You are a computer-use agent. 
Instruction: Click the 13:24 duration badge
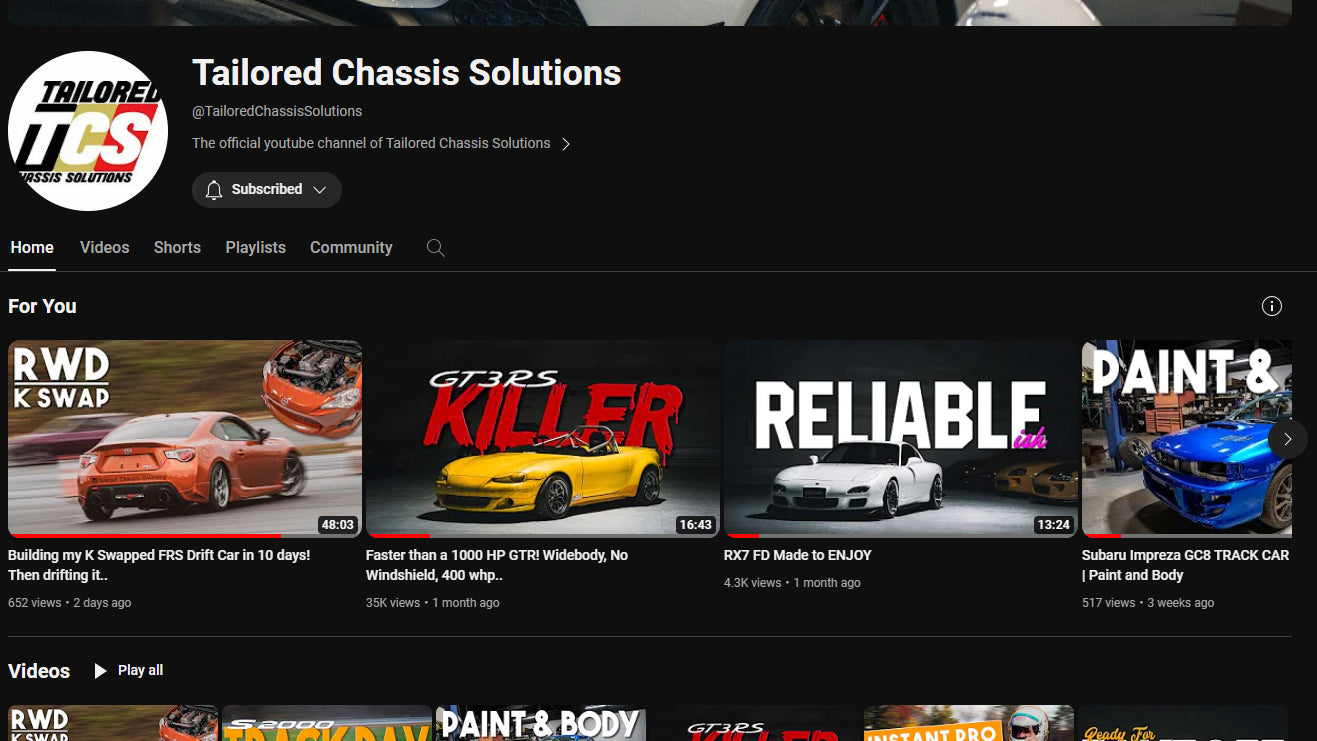point(1053,524)
